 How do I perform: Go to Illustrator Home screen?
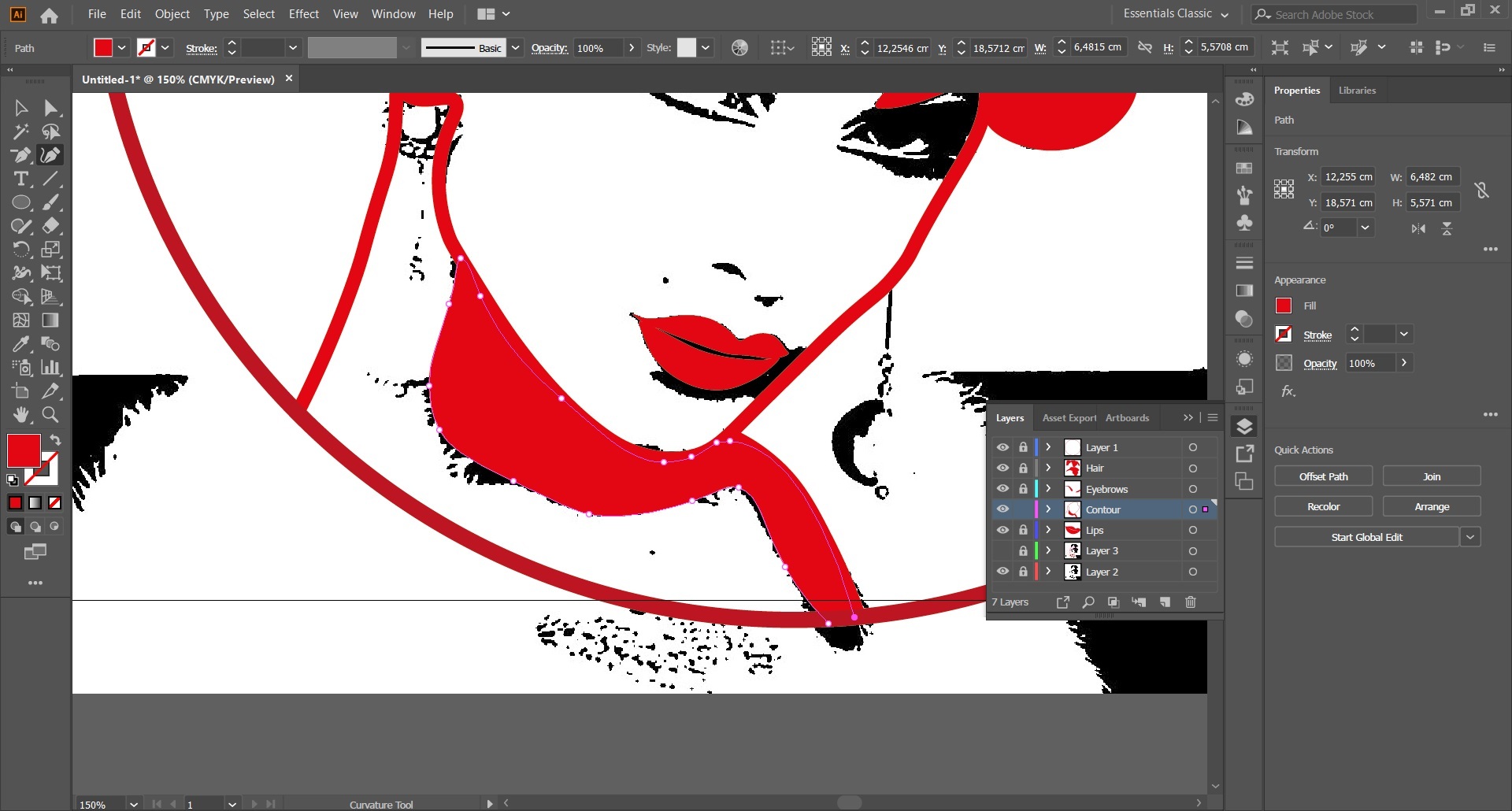point(49,15)
